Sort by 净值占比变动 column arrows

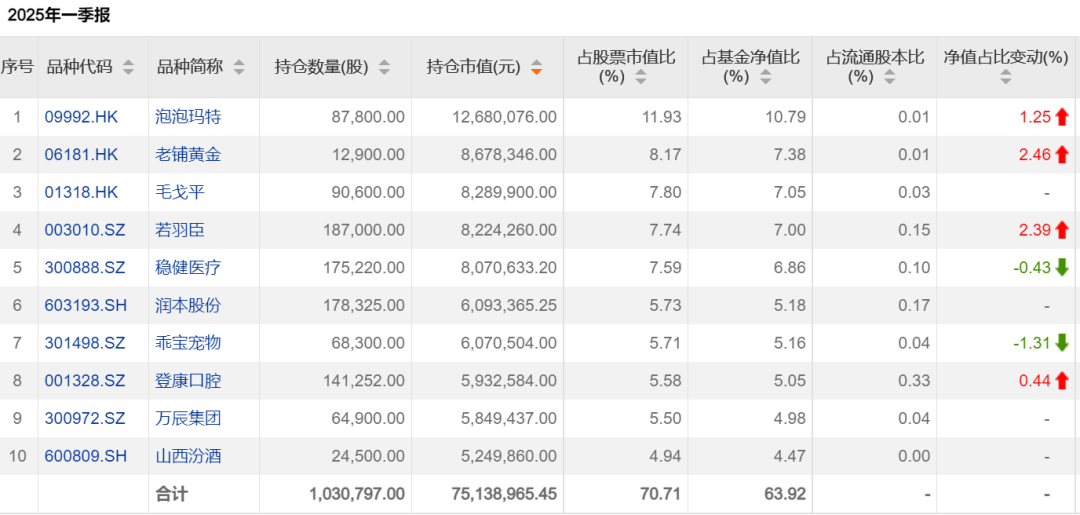pos(1006,78)
